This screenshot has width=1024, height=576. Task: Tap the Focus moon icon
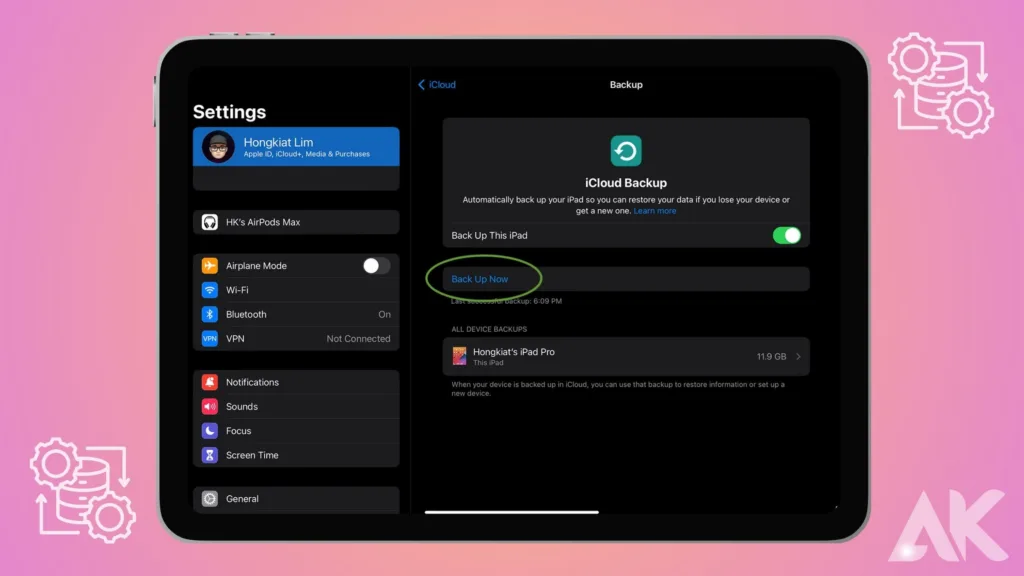pos(210,431)
